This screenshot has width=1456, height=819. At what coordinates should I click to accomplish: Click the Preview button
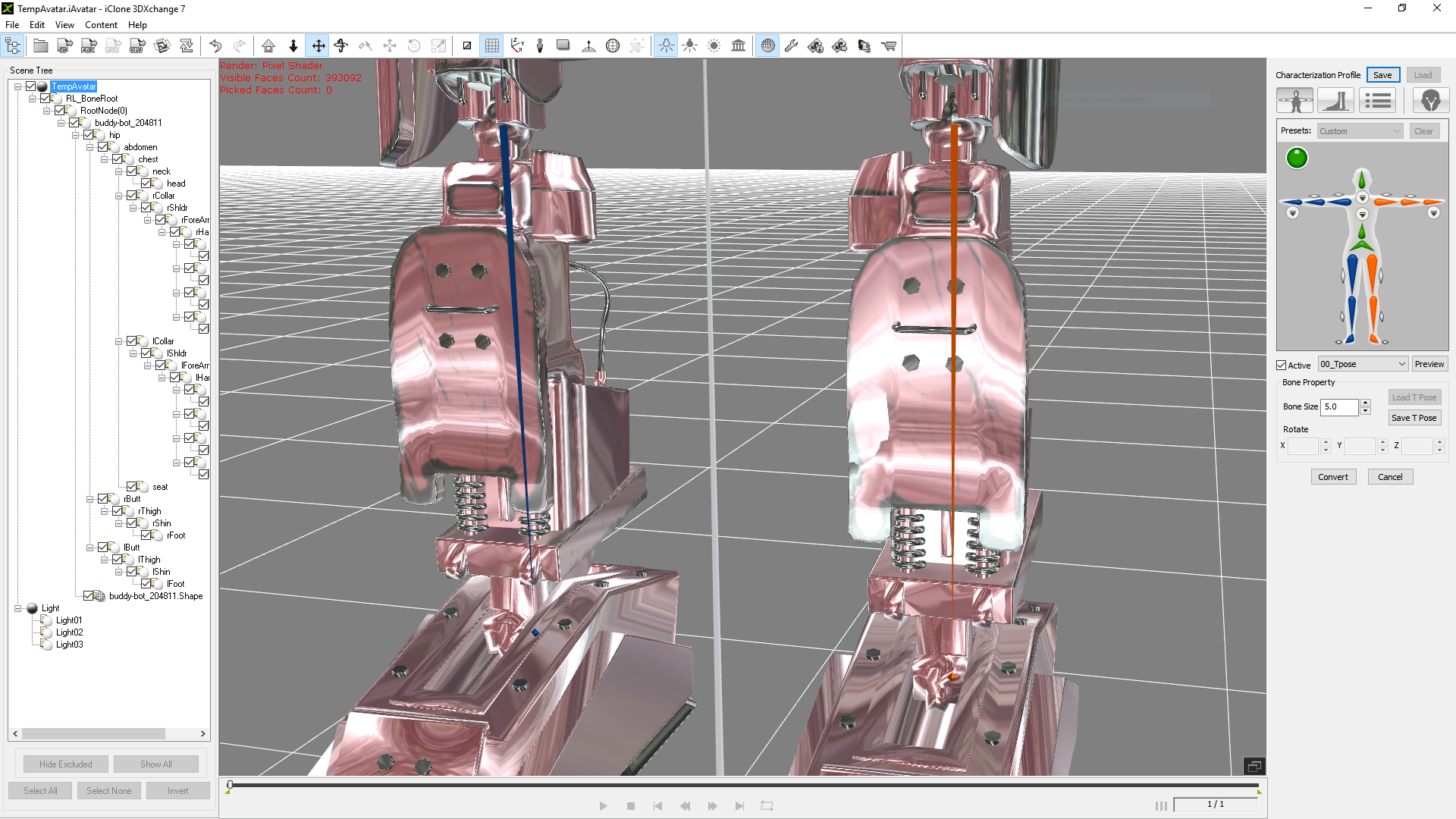point(1429,364)
